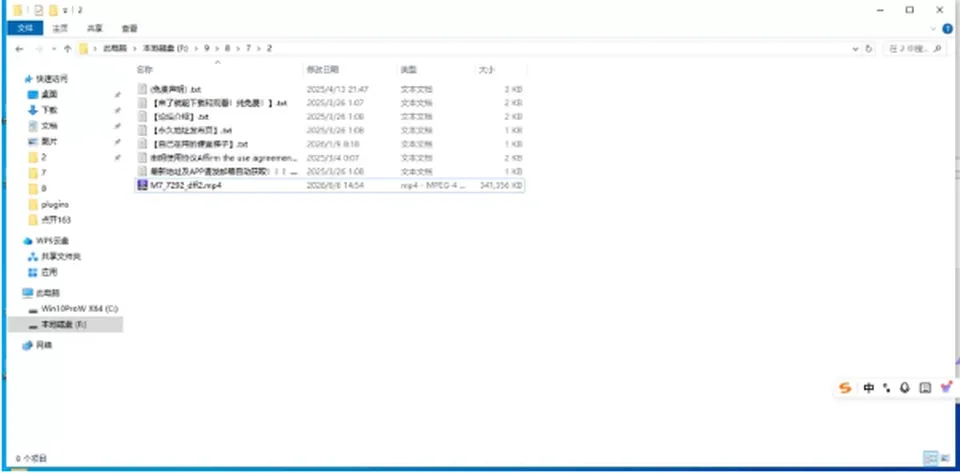Toggle the 中 Chinese input mode

point(868,388)
